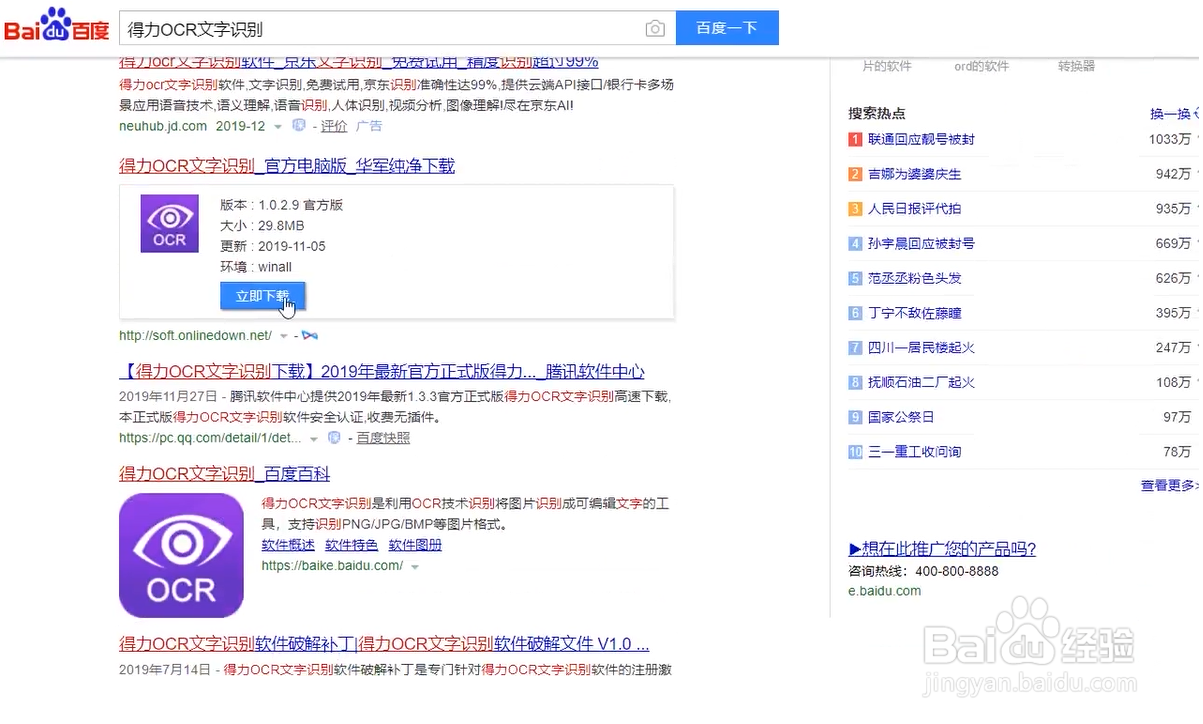This screenshot has width=1203, height=724.
Task: Click the blue icon after soft.onlinedown.net URL
Action: point(310,335)
